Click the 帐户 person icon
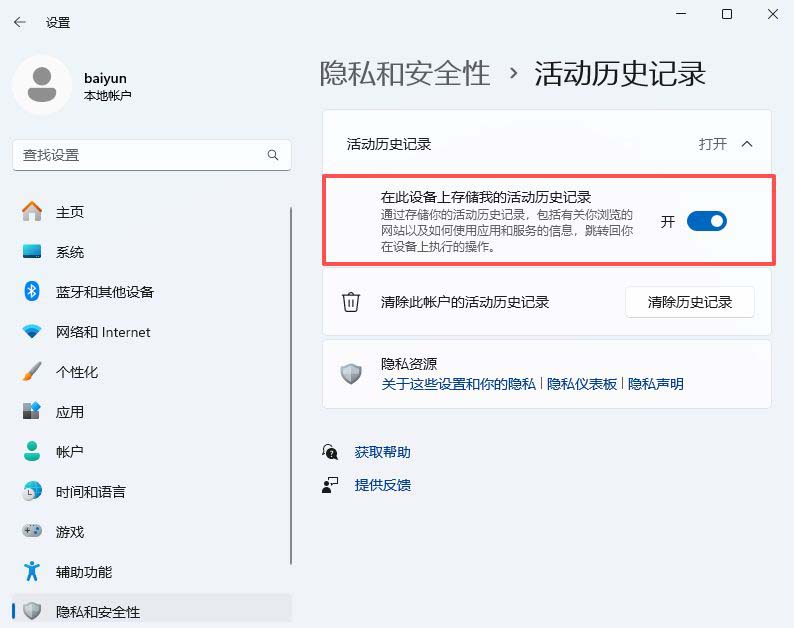This screenshot has width=794, height=628. click(x=32, y=451)
